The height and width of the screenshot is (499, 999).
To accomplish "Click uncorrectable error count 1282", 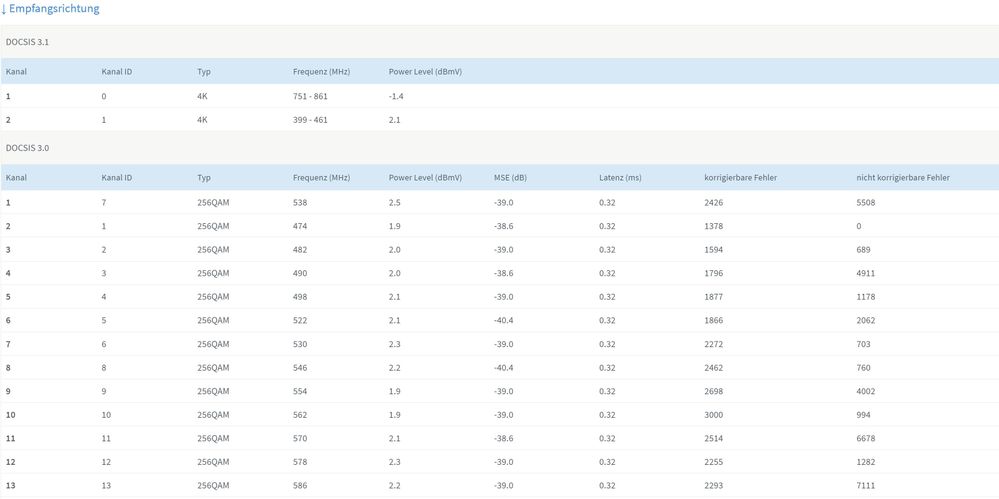I will (866, 462).
